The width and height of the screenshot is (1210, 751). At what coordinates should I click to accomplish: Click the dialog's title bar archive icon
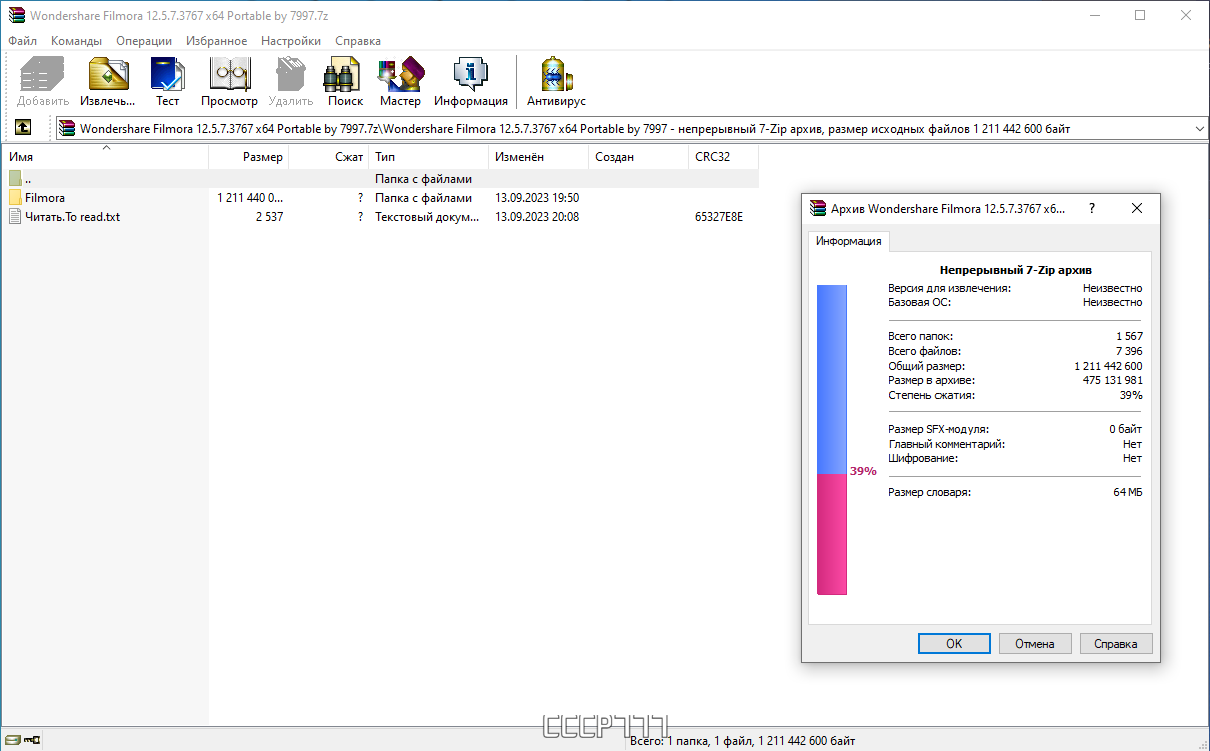click(x=818, y=209)
